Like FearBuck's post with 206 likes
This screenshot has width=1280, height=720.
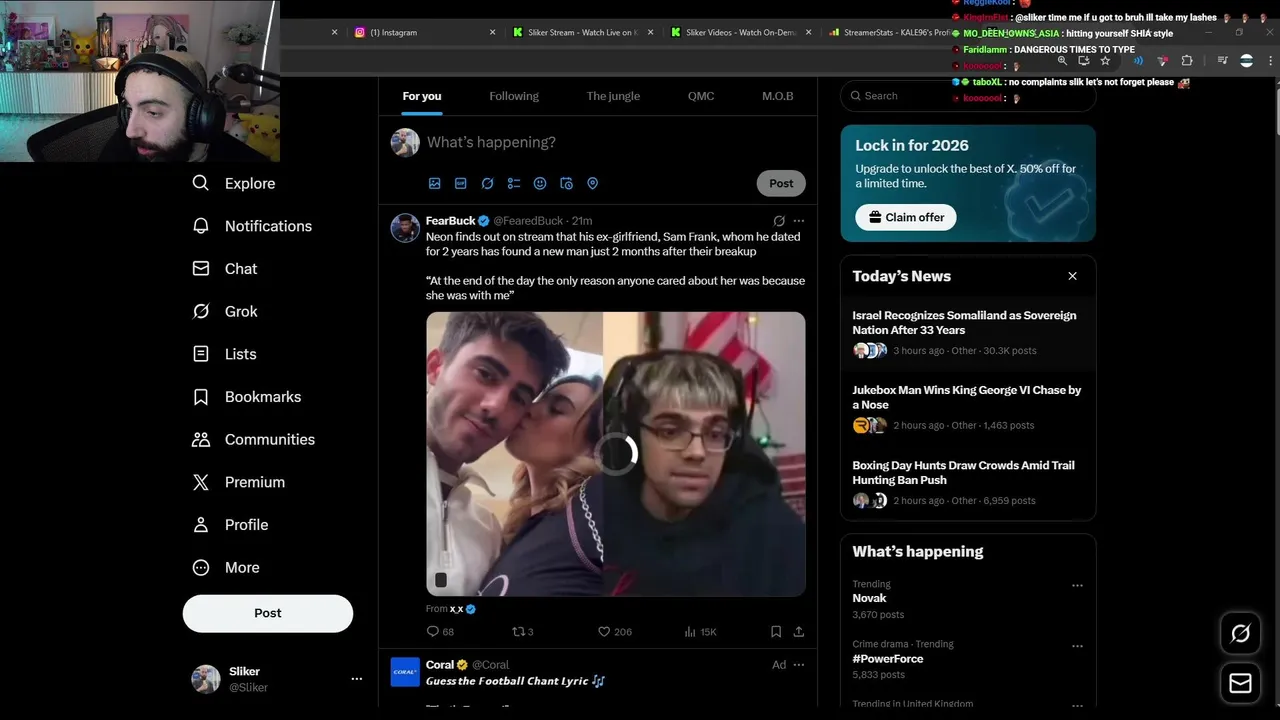[614, 632]
